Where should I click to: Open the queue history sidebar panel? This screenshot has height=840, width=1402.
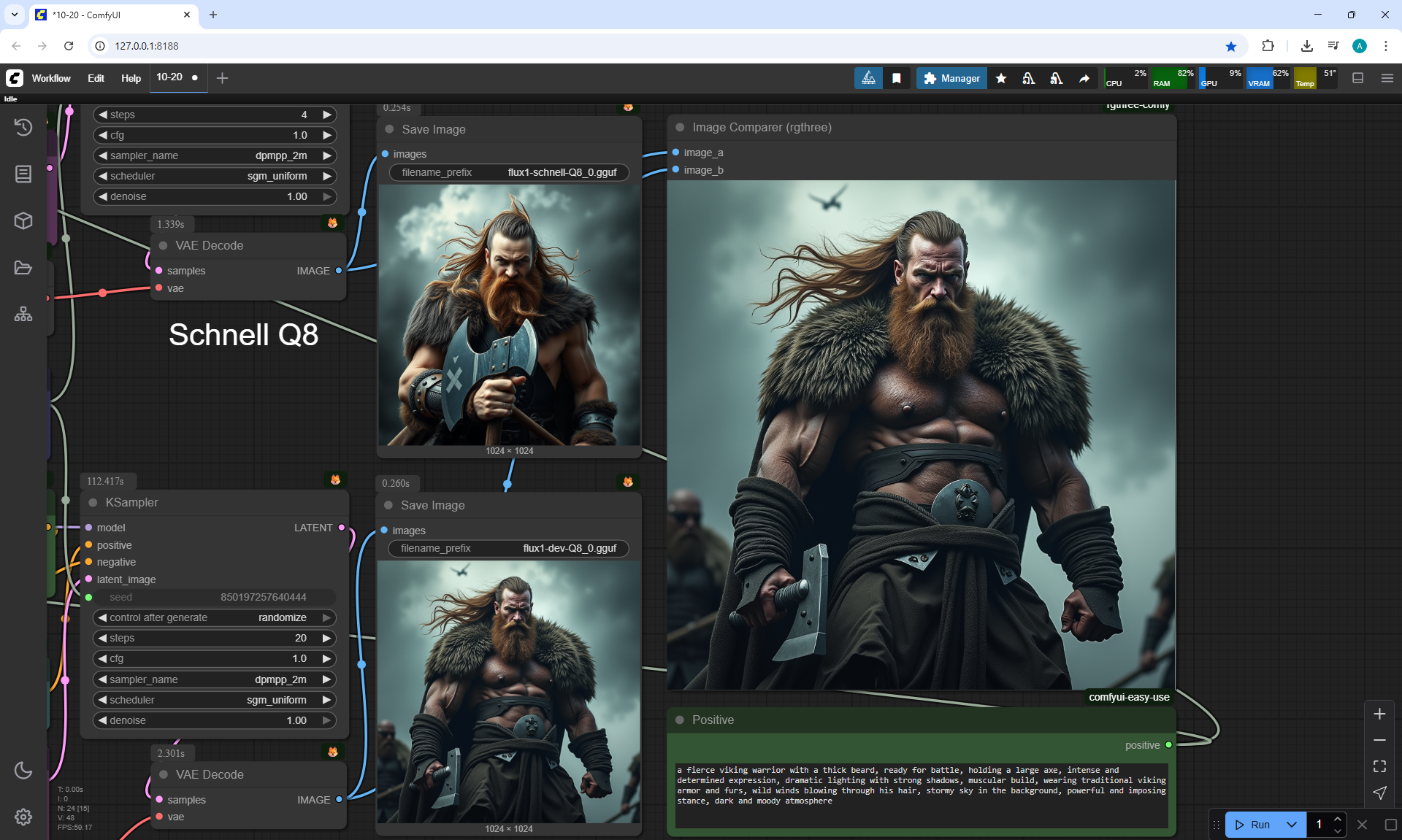click(23, 127)
